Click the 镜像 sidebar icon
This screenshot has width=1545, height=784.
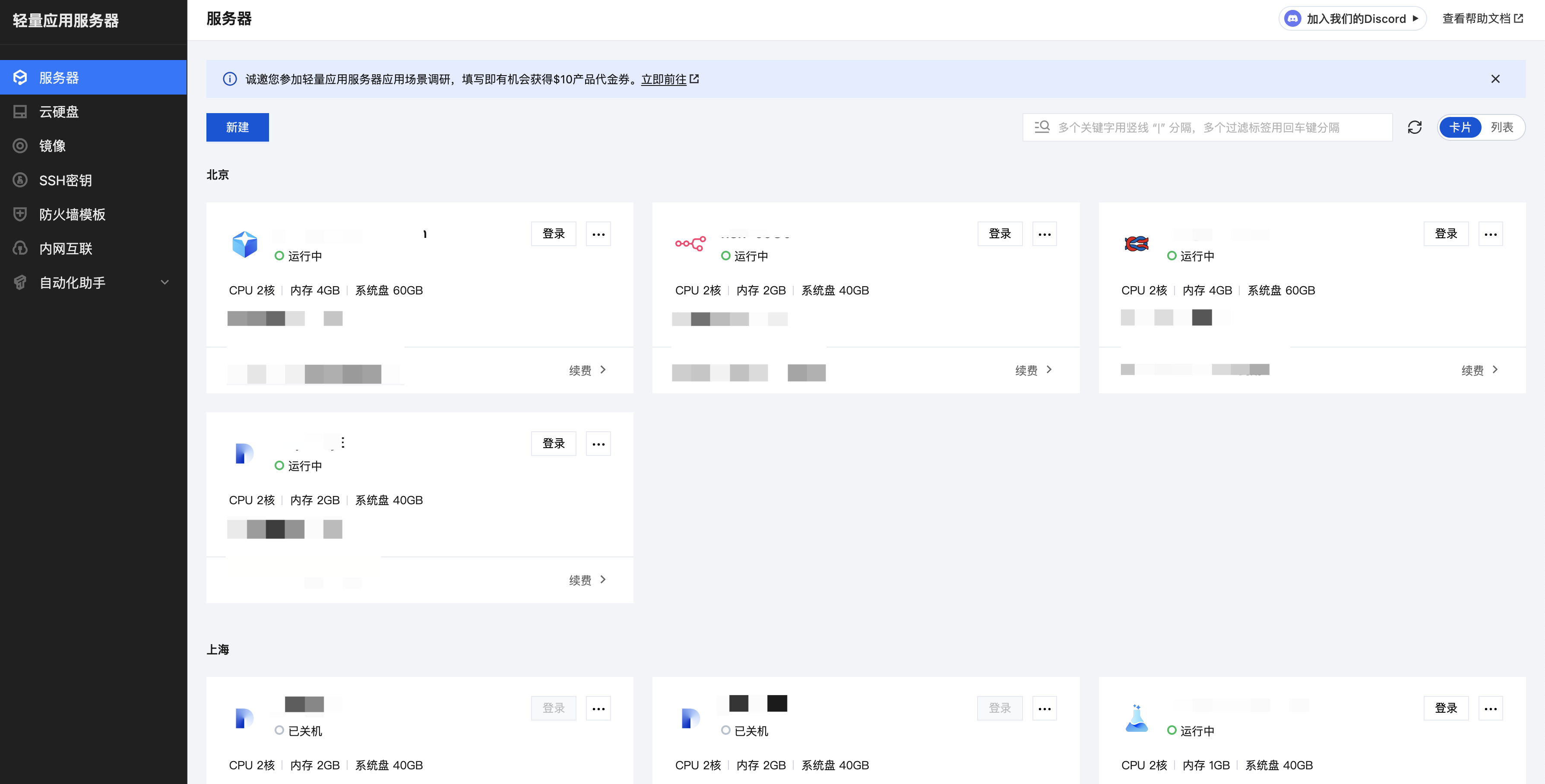pyautogui.click(x=20, y=146)
